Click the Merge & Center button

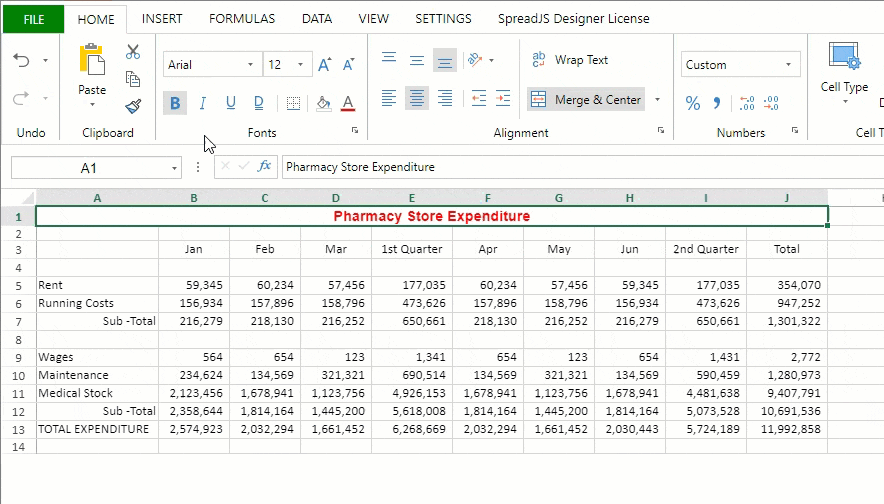pos(586,100)
